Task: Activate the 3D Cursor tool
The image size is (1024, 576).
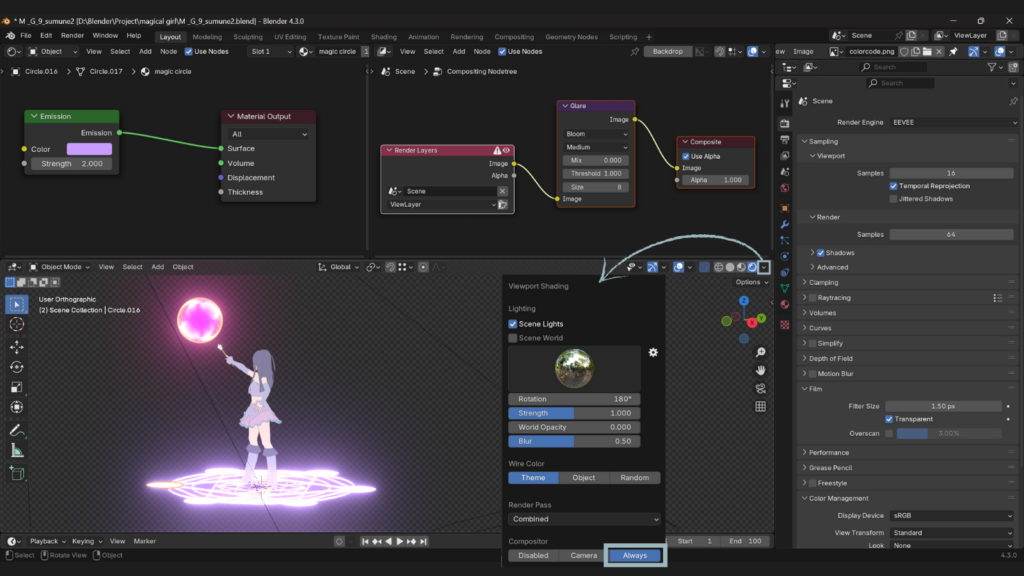Action: click(x=17, y=324)
